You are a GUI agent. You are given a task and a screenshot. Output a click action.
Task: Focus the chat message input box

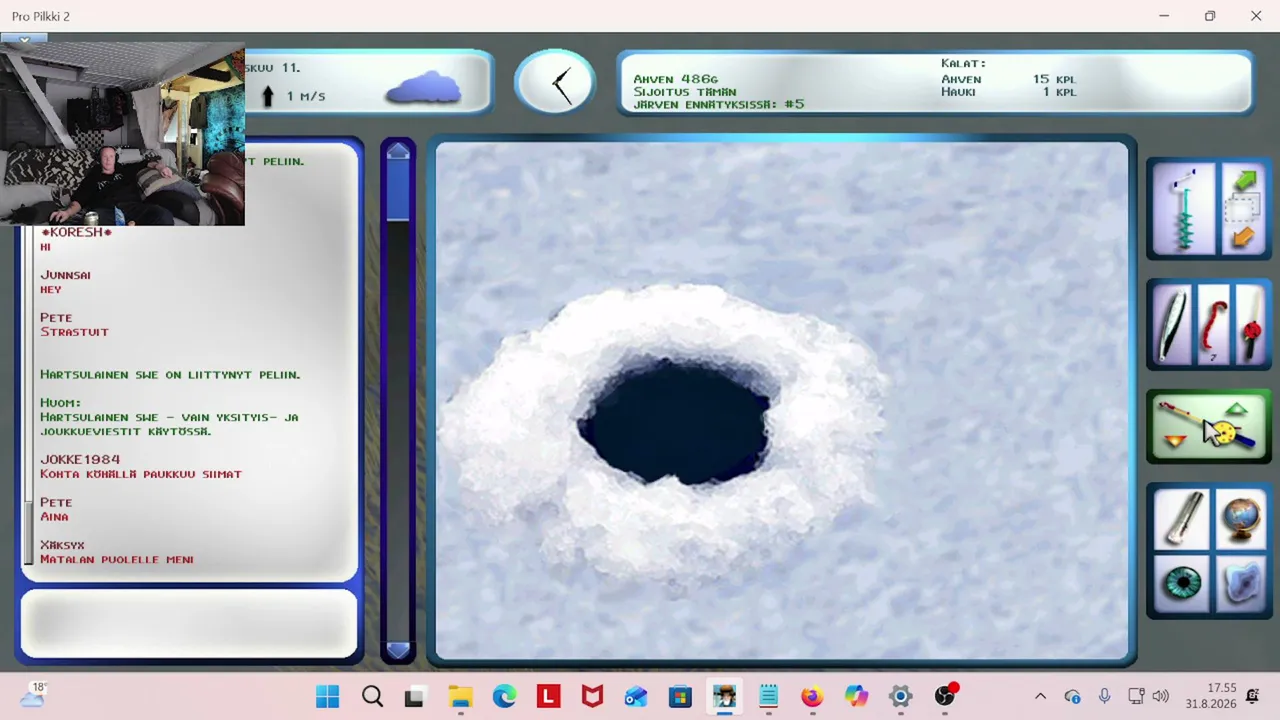click(189, 623)
